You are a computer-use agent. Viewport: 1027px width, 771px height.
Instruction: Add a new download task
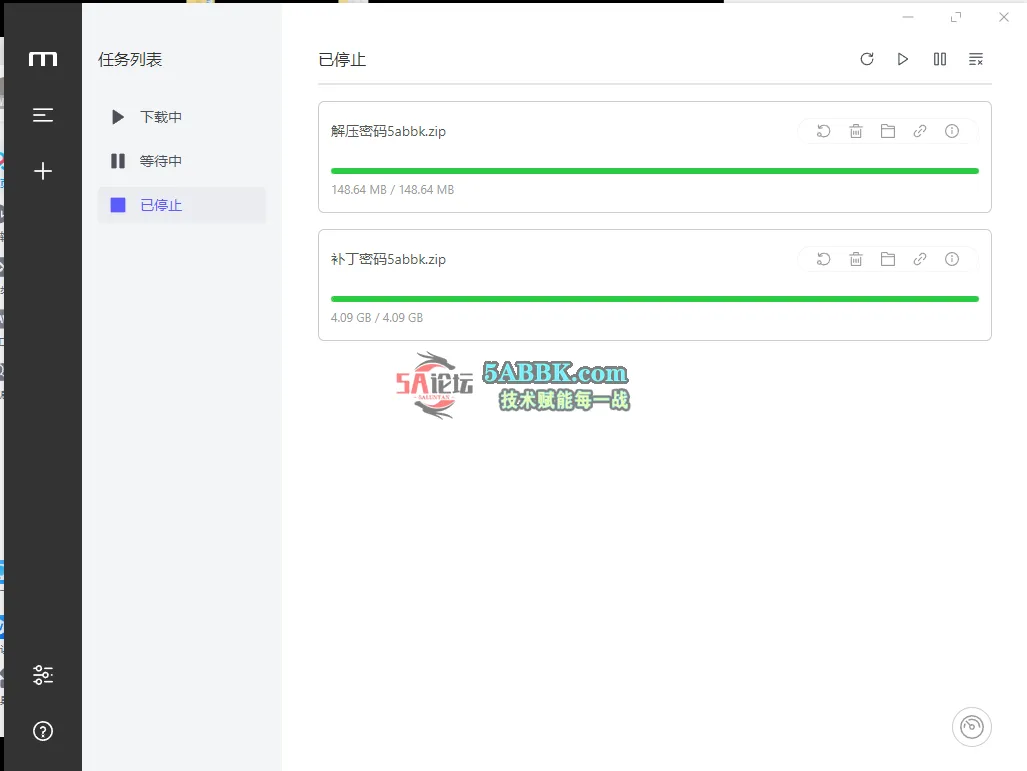[x=43, y=172]
